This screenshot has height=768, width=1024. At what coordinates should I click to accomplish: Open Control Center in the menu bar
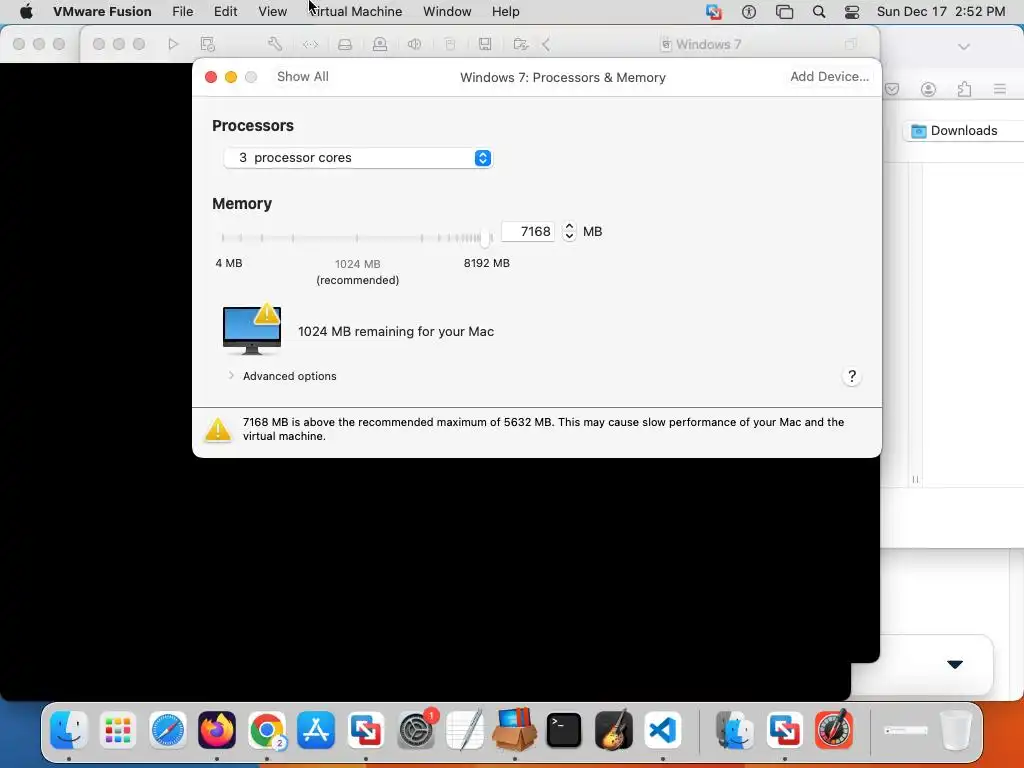pyautogui.click(x=852, y=12)
